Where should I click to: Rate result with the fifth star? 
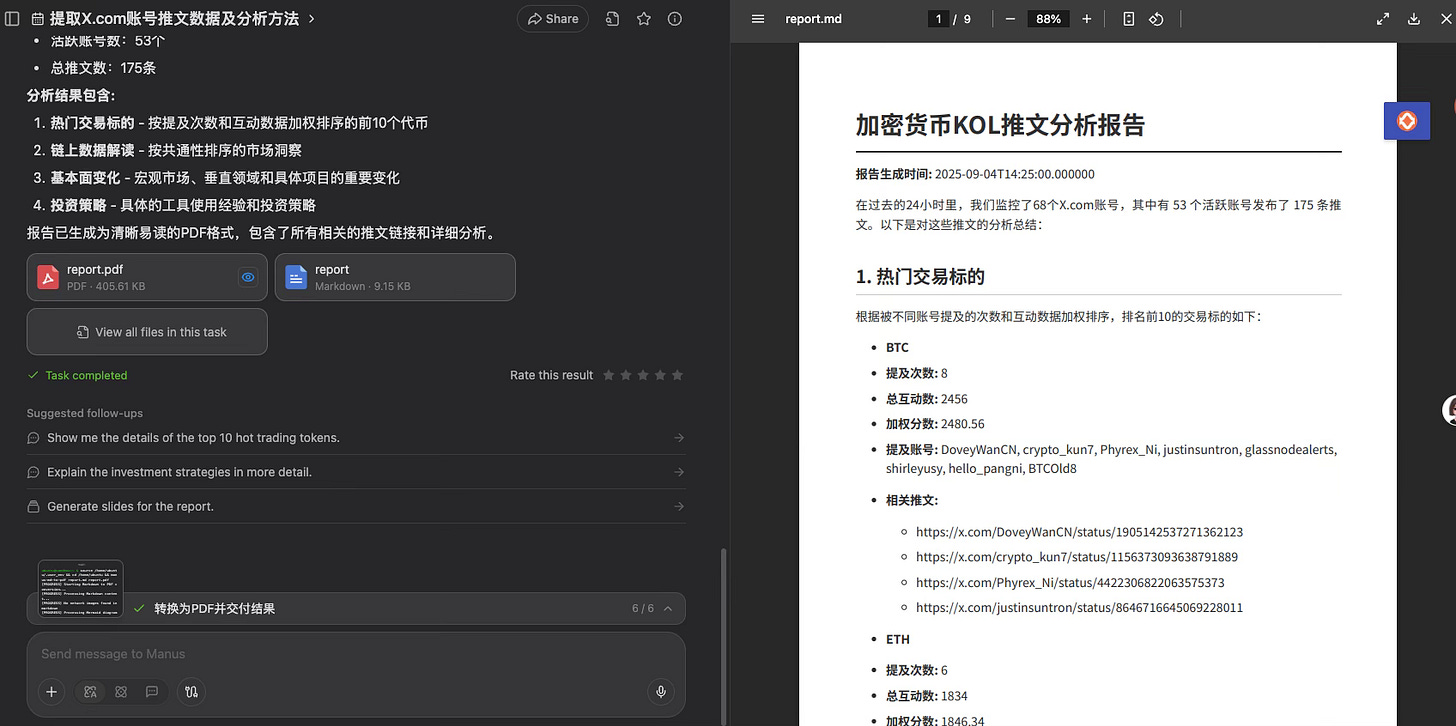(x=678, y=375)
